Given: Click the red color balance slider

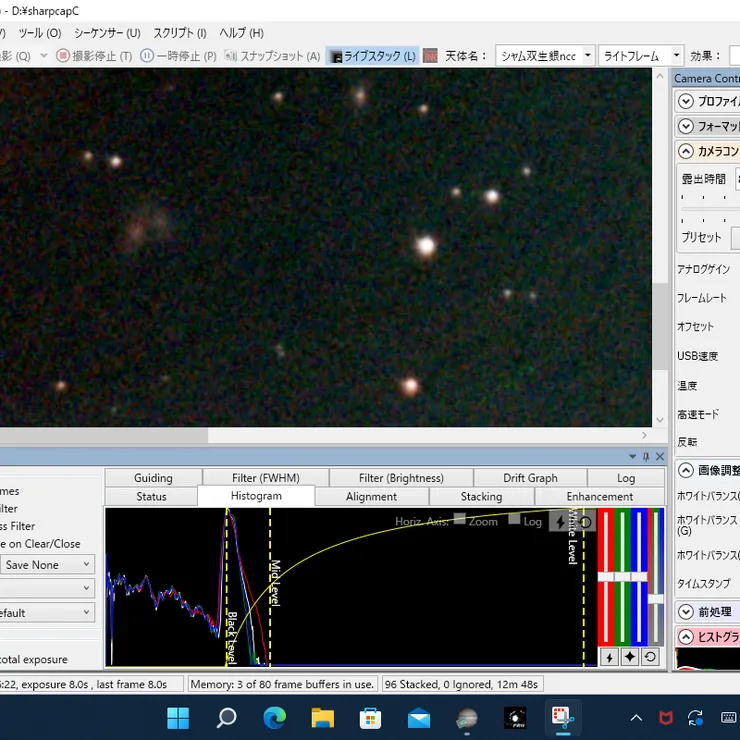Looking at the screenshot, I should coord(605,576).
